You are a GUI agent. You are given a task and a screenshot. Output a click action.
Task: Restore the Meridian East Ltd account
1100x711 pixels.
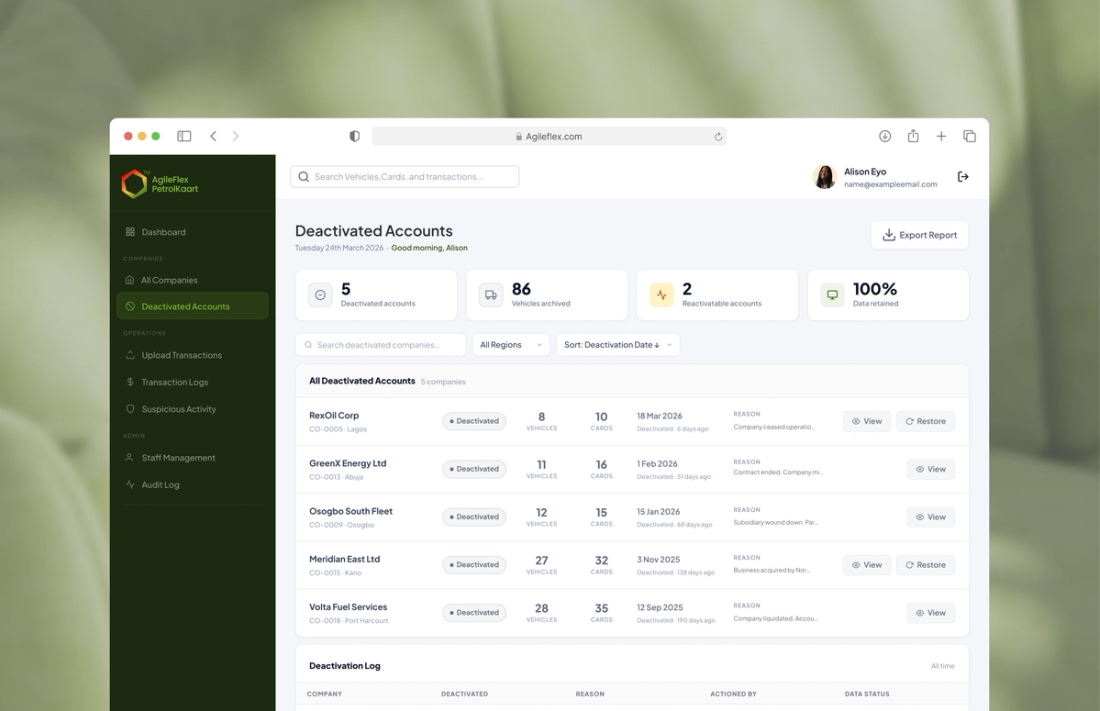[x=925, y=564]
